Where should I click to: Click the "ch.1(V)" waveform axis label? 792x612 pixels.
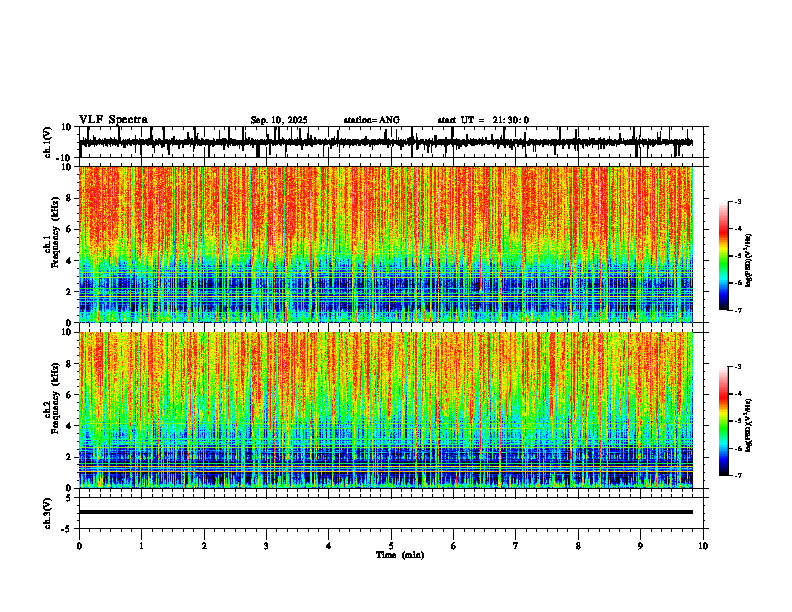tap(48, 142)
